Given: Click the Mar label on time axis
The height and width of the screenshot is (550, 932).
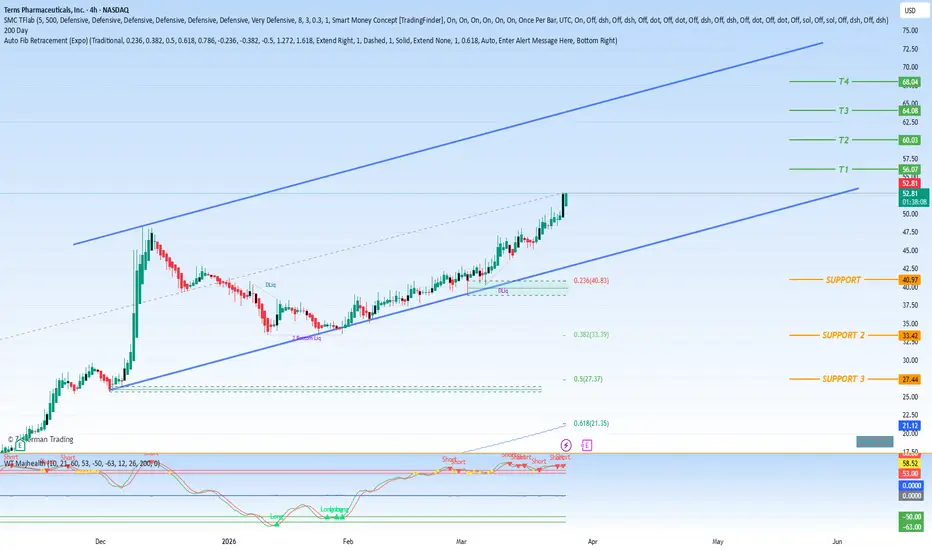Looking at the screenshot, I should (461, 542).
